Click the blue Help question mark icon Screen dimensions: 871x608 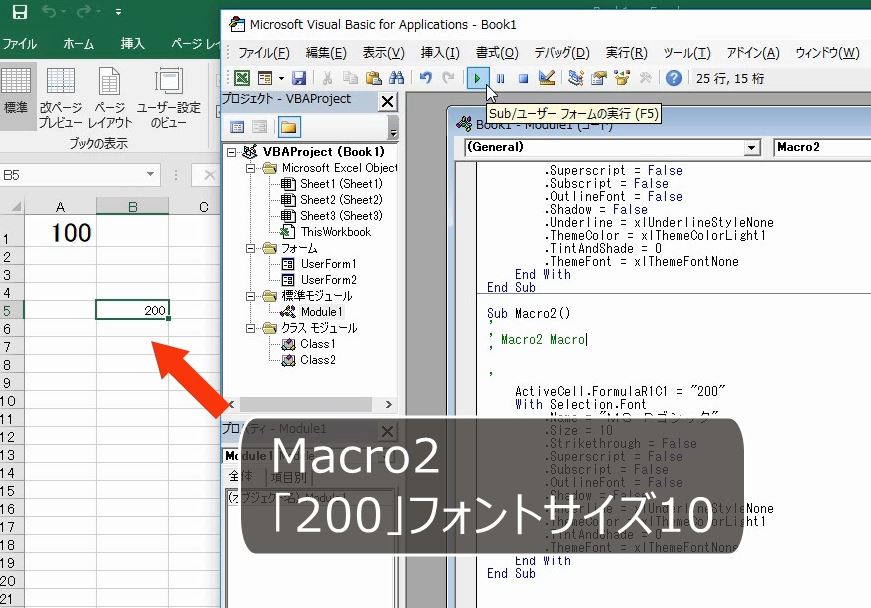[674, 78]
